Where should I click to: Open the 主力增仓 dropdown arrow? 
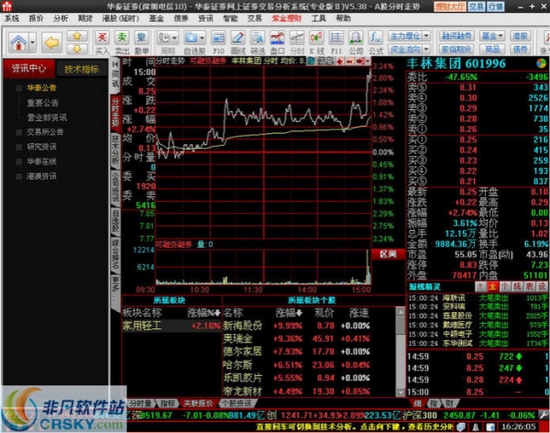click(427, 35)
